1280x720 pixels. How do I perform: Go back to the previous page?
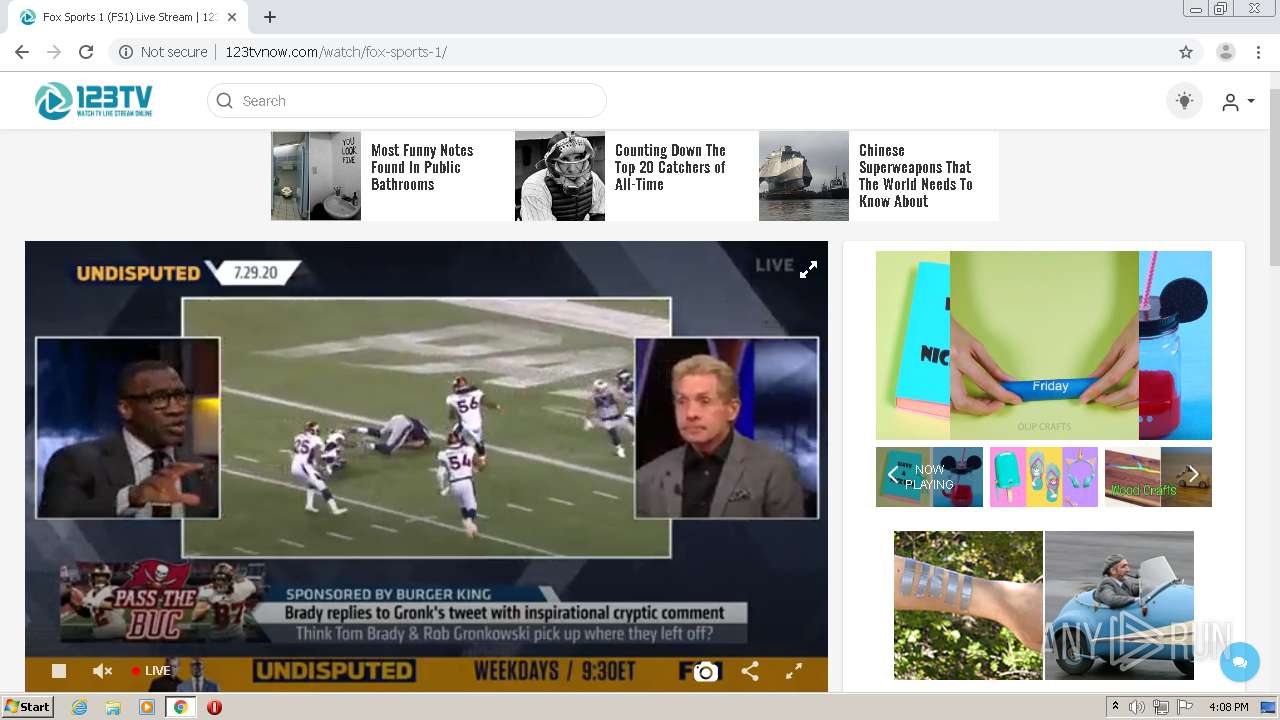pos(22,52)
